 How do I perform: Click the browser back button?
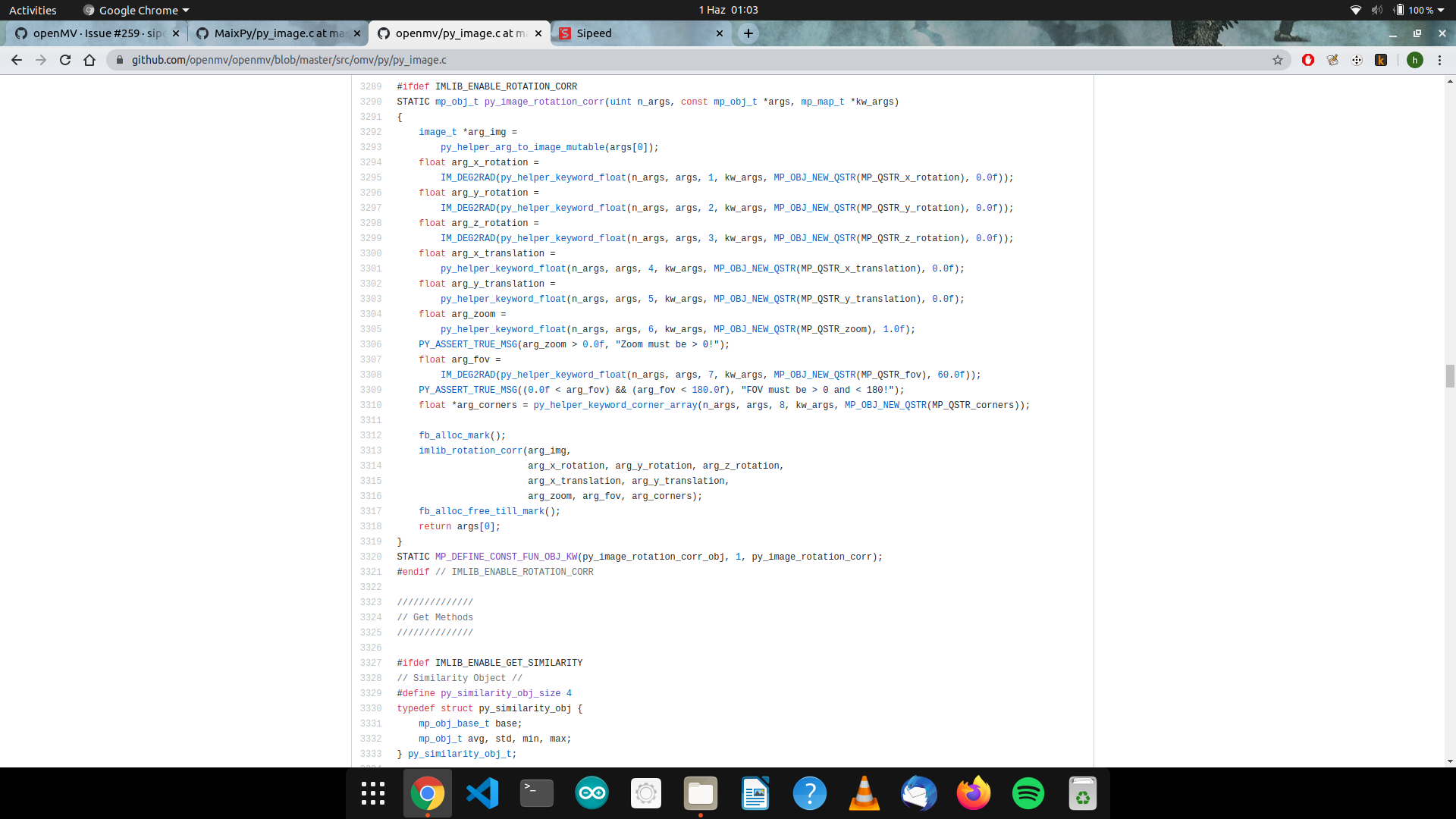17,60
